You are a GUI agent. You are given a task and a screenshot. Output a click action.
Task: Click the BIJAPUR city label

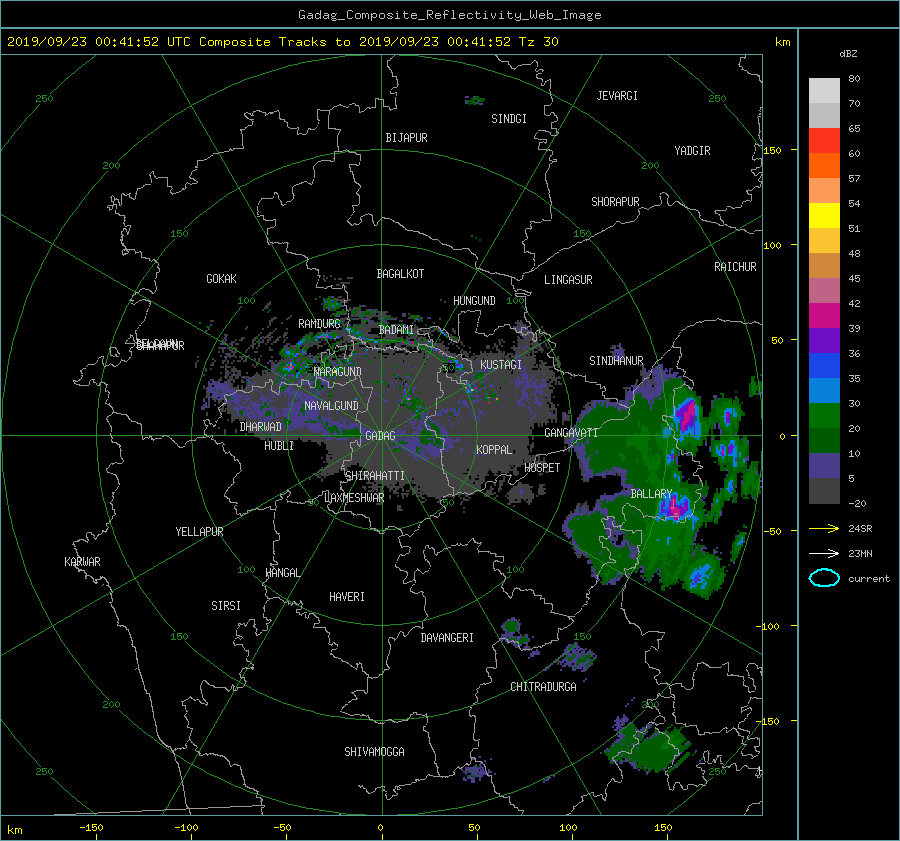click(x=406, y=138)
